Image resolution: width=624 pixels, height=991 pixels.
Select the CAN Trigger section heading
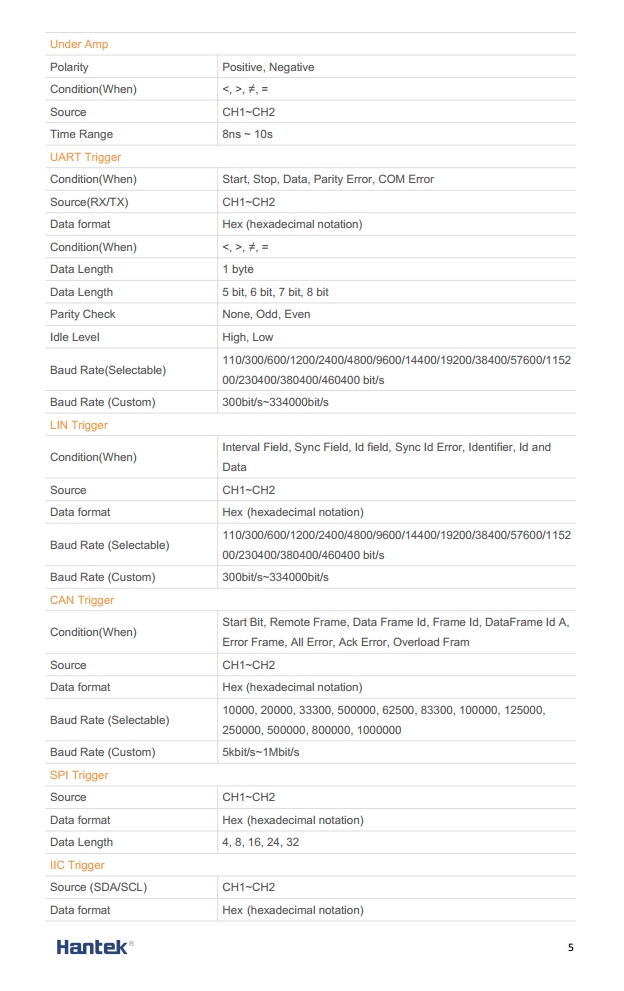tap(82, 600)
